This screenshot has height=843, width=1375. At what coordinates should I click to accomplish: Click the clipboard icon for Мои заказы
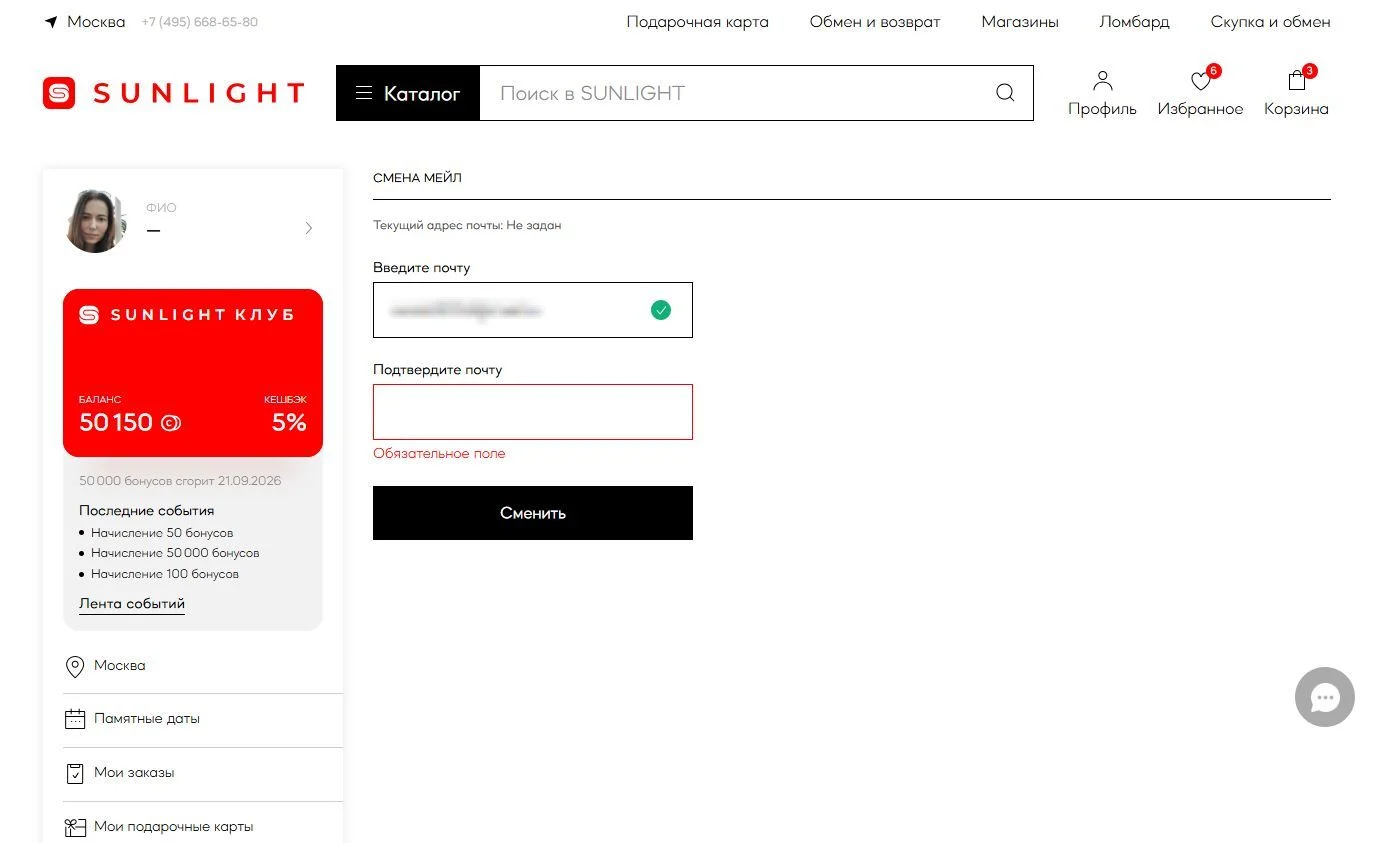point(74,773)
